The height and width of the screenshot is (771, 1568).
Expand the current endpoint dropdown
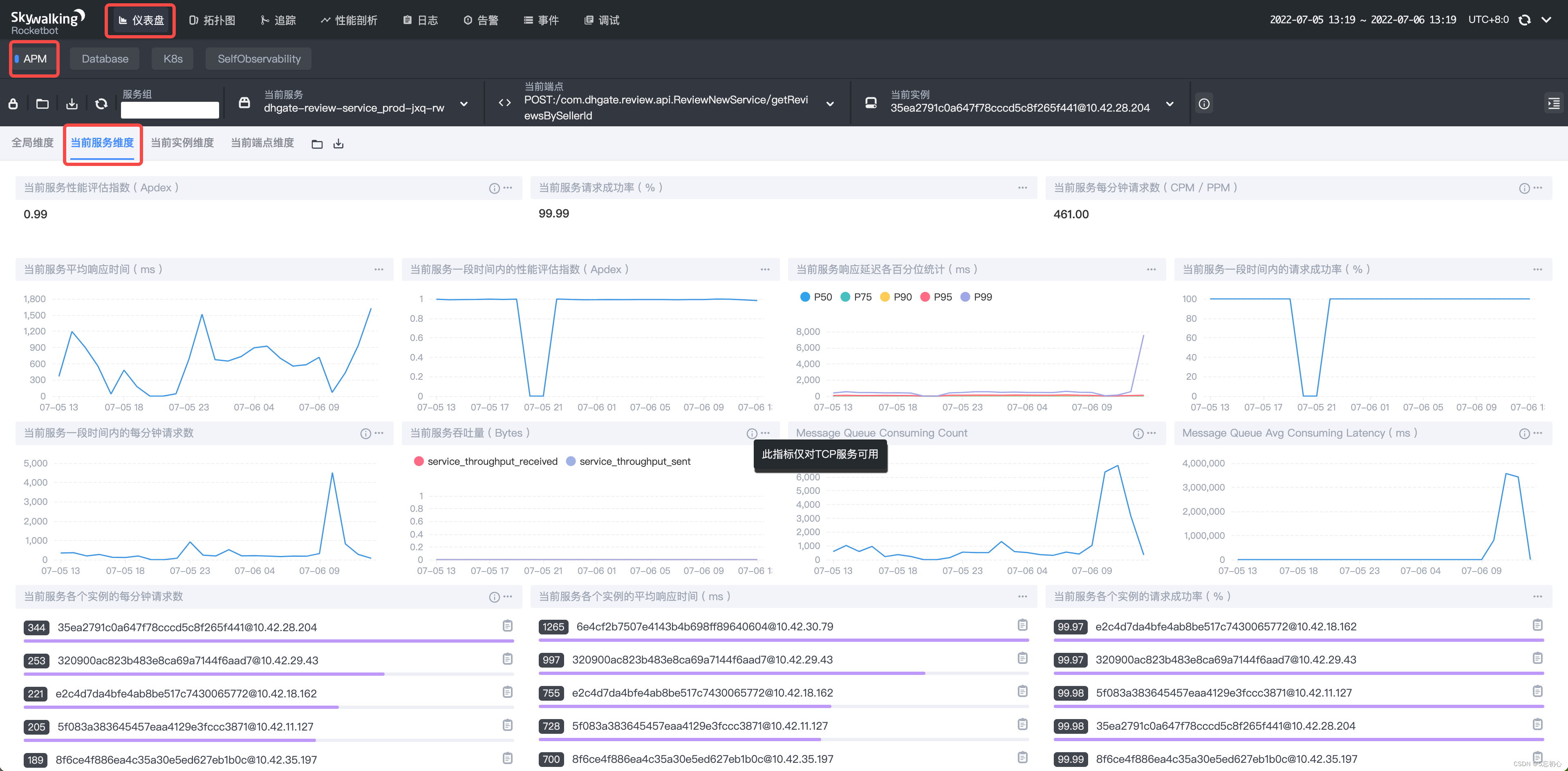830,104
